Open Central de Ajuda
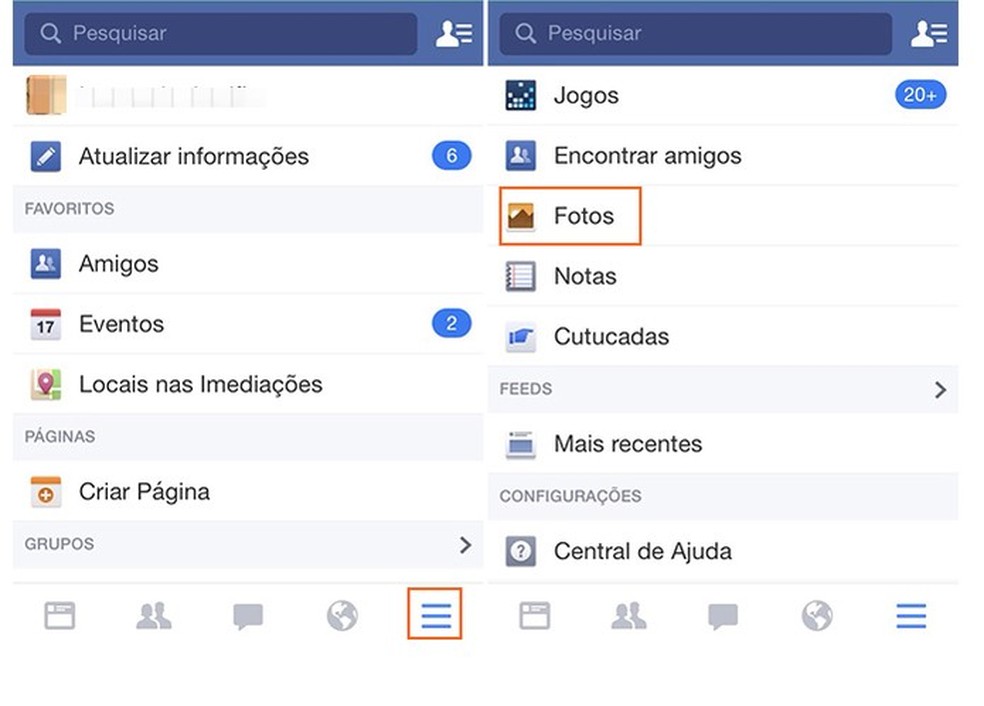The width and height of the screenshot is (984, 706). click(x=643, y=551)
